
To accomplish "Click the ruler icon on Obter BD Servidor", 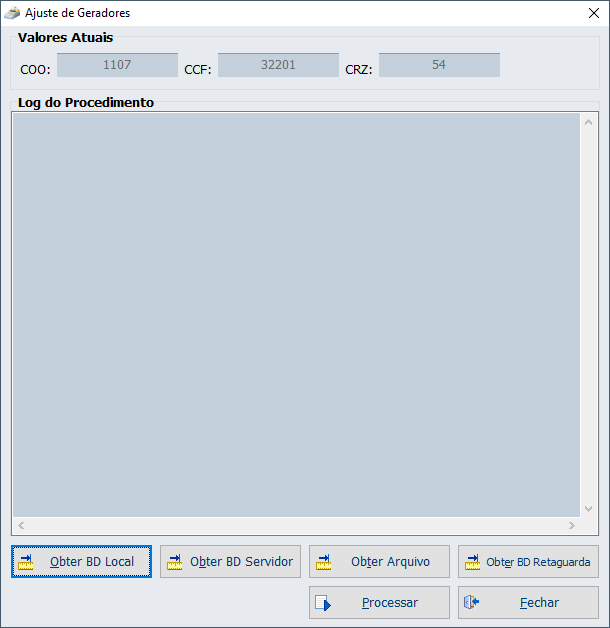I will (x=175, y=562).
